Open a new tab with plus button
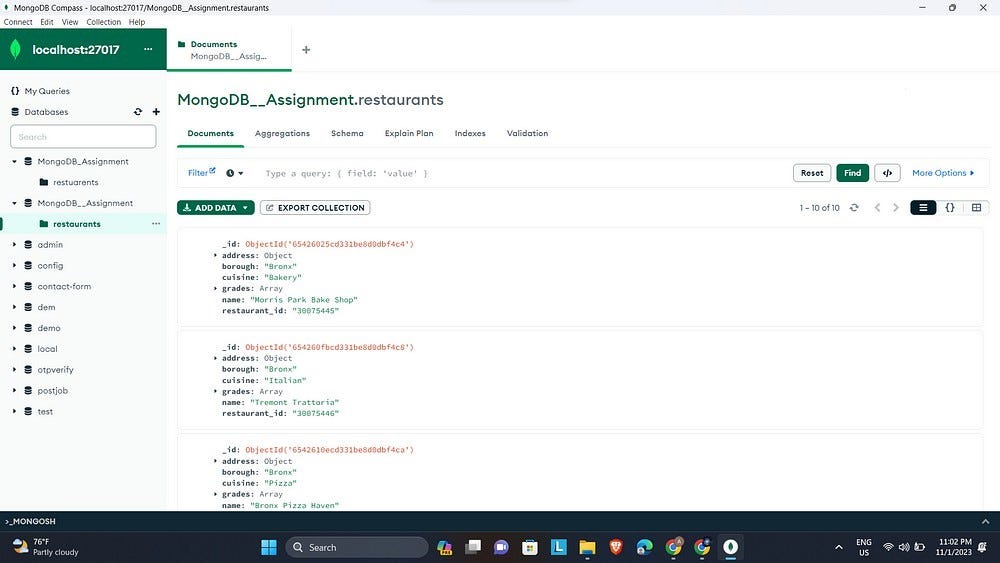Viewport: 1000px width, 563px height. [x=306, y=50]
